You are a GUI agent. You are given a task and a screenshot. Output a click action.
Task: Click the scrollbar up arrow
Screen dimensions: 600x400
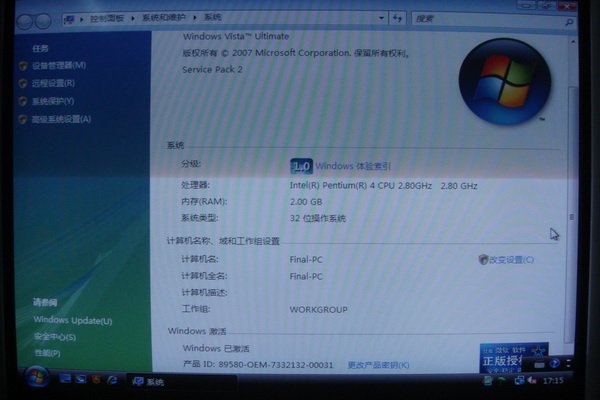pos(573,41)
